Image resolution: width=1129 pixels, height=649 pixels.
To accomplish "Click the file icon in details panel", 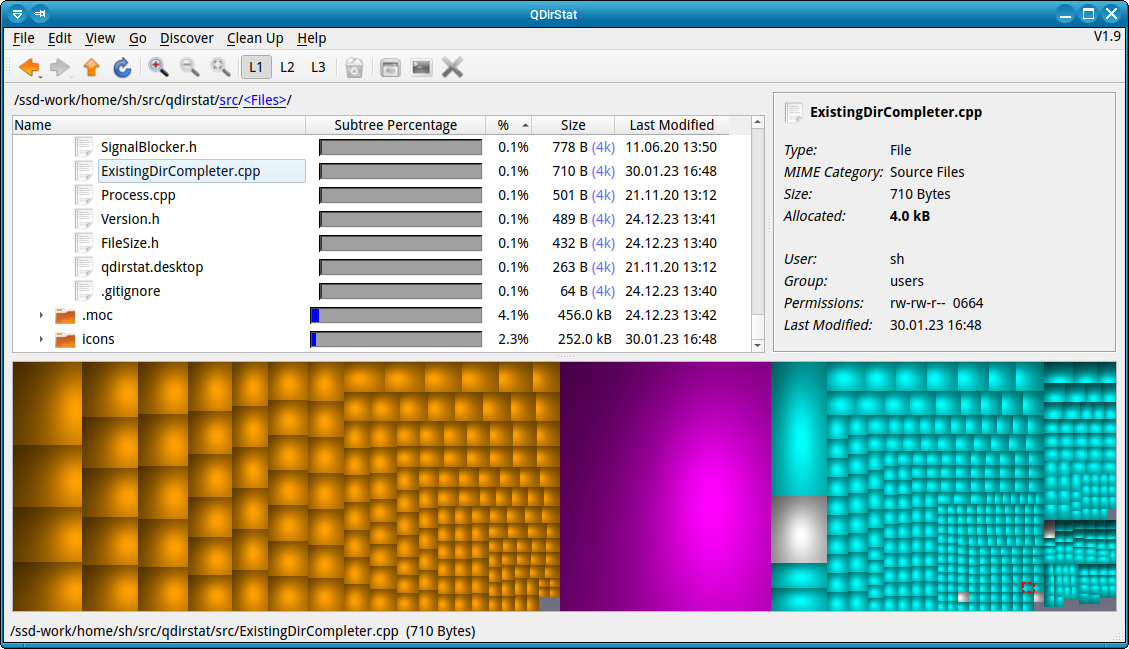I will tap(793, 112).
